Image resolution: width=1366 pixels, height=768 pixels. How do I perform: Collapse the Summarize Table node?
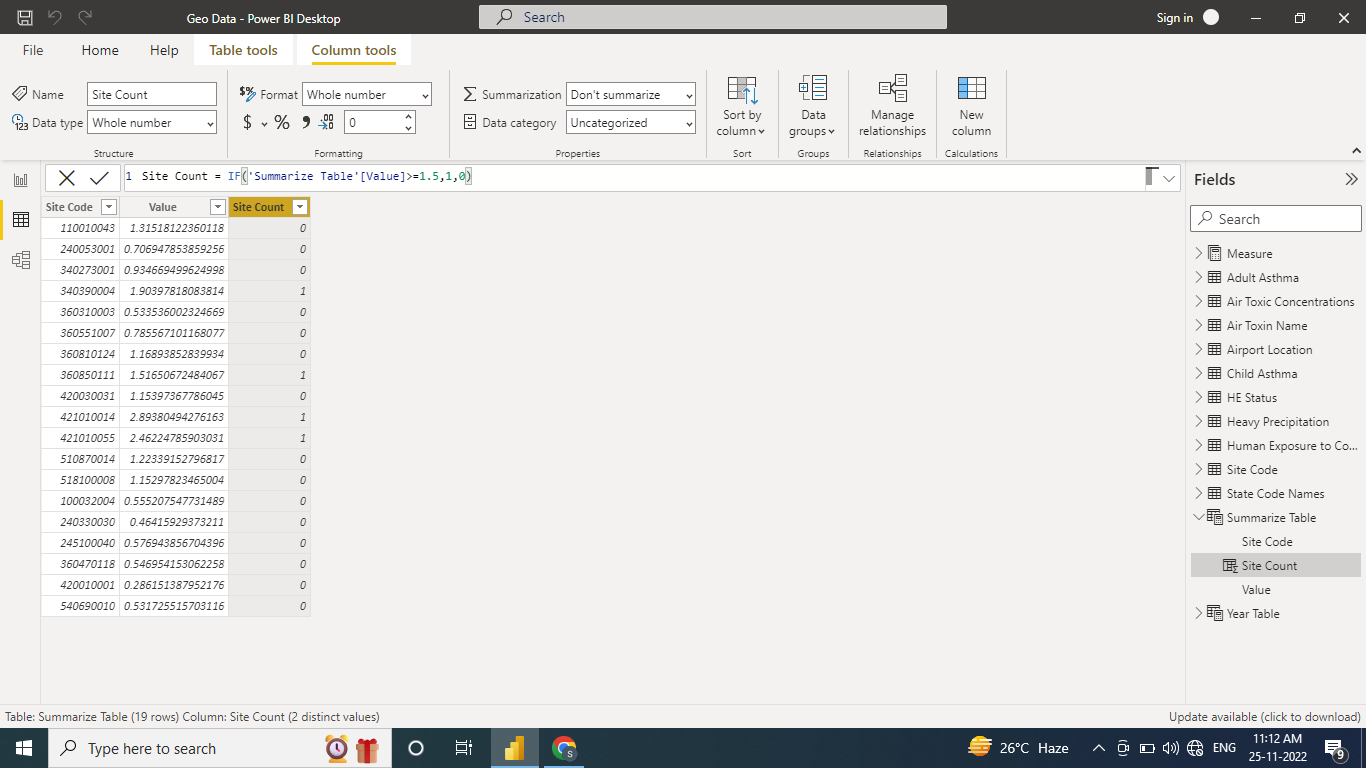point(1200,517)
